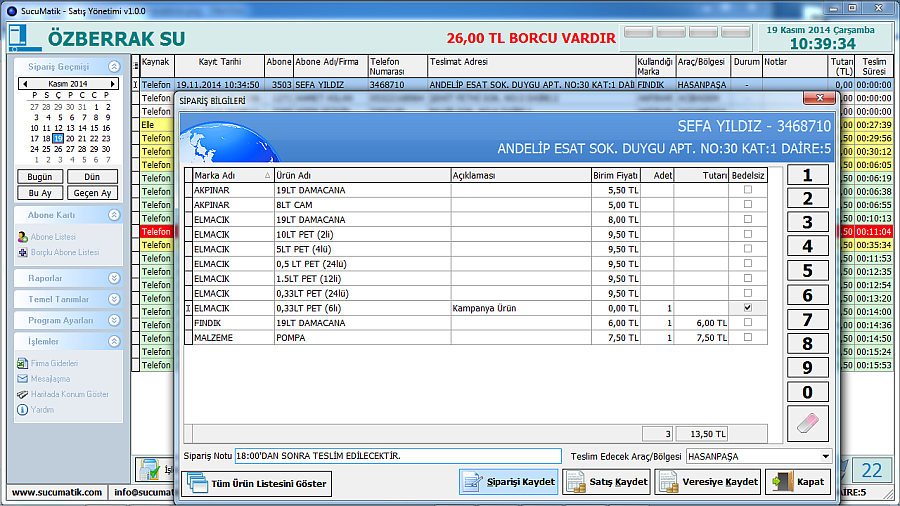Tap keypad number 9
This screenshot has height=506, width=900.
click(x=807, y=367)
